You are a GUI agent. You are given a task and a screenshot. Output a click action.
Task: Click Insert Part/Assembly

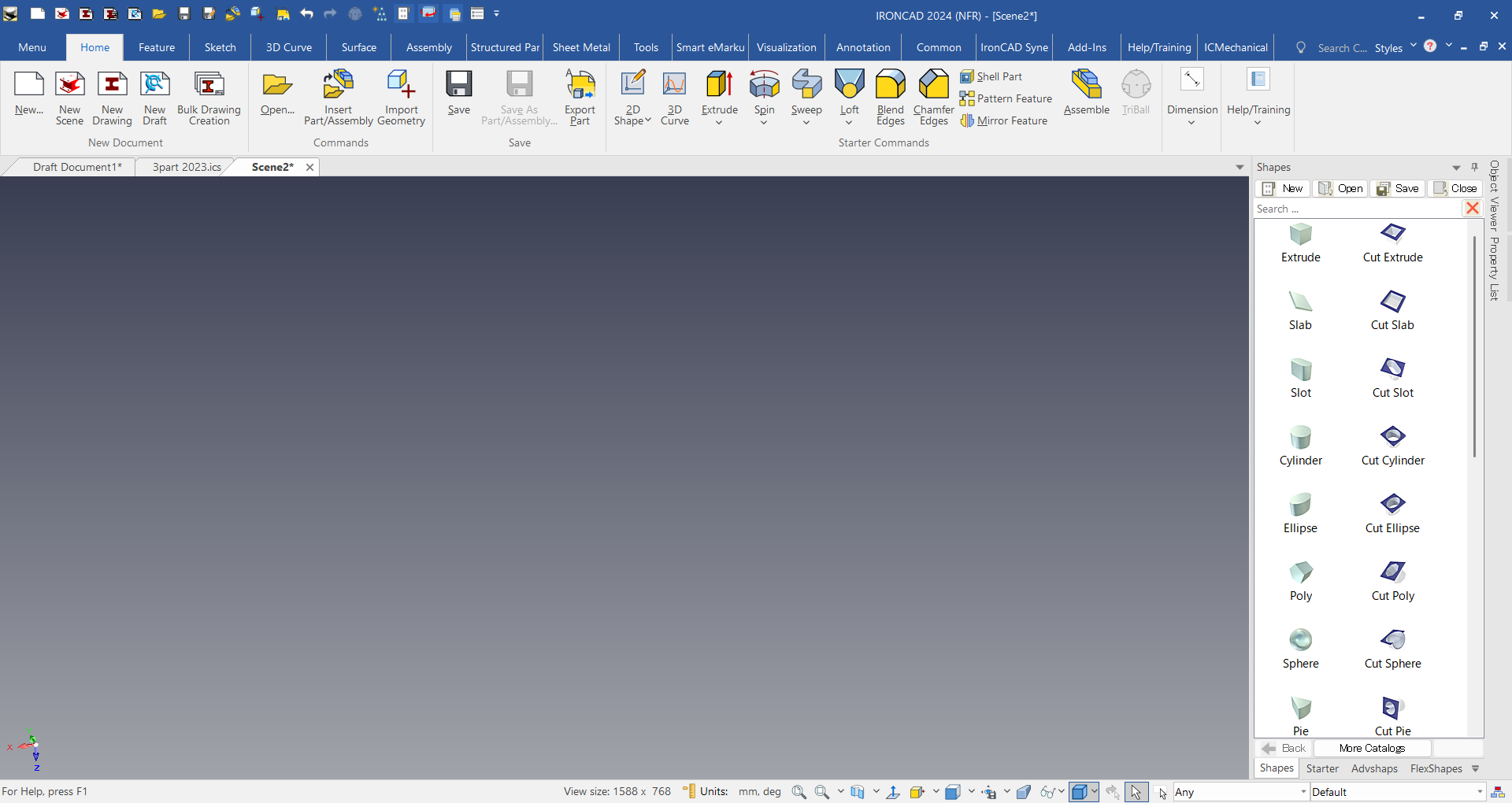(x=339, y=98)
